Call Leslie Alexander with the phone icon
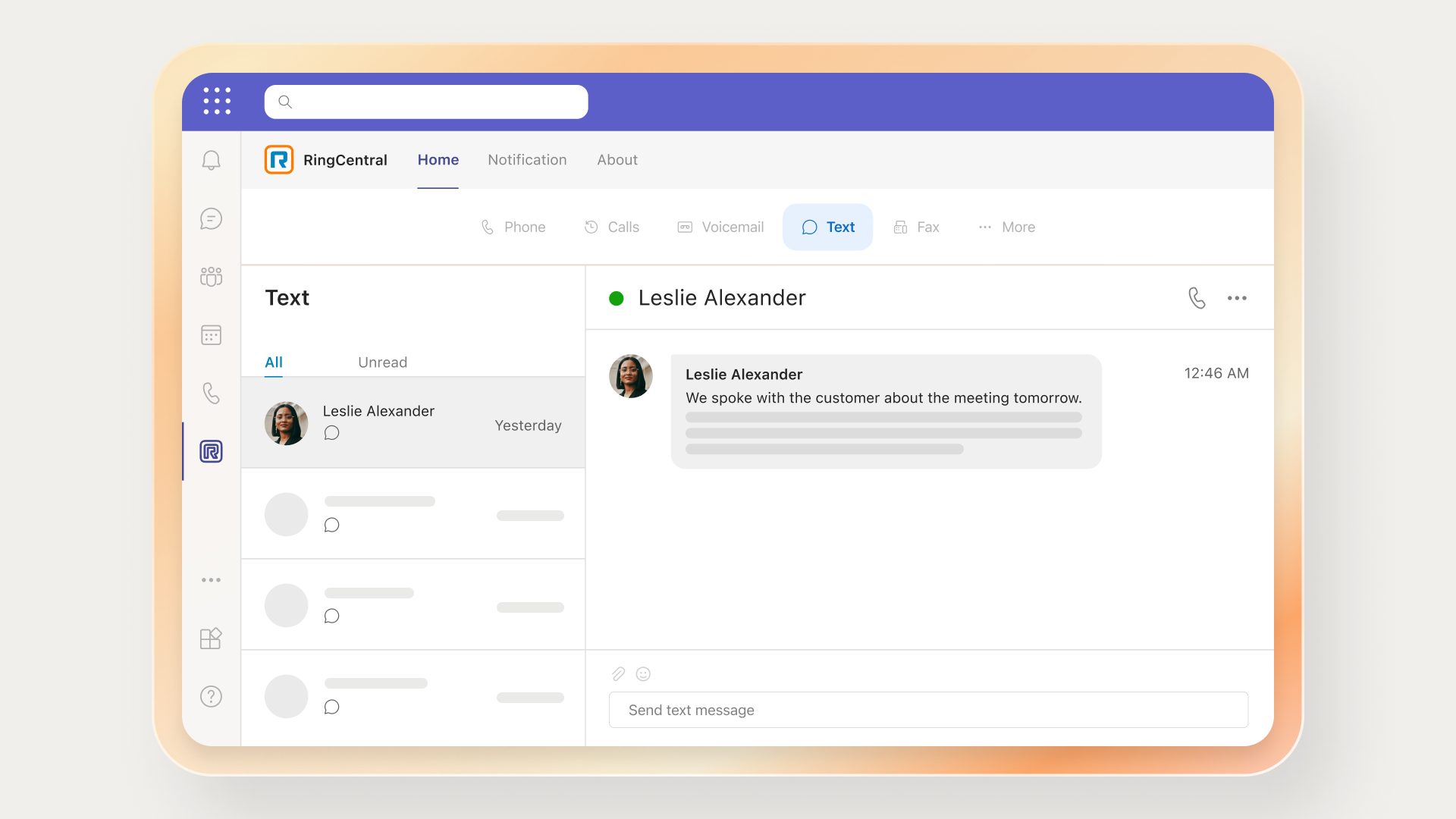The image size is (1456, 819). coord(1197,298)
